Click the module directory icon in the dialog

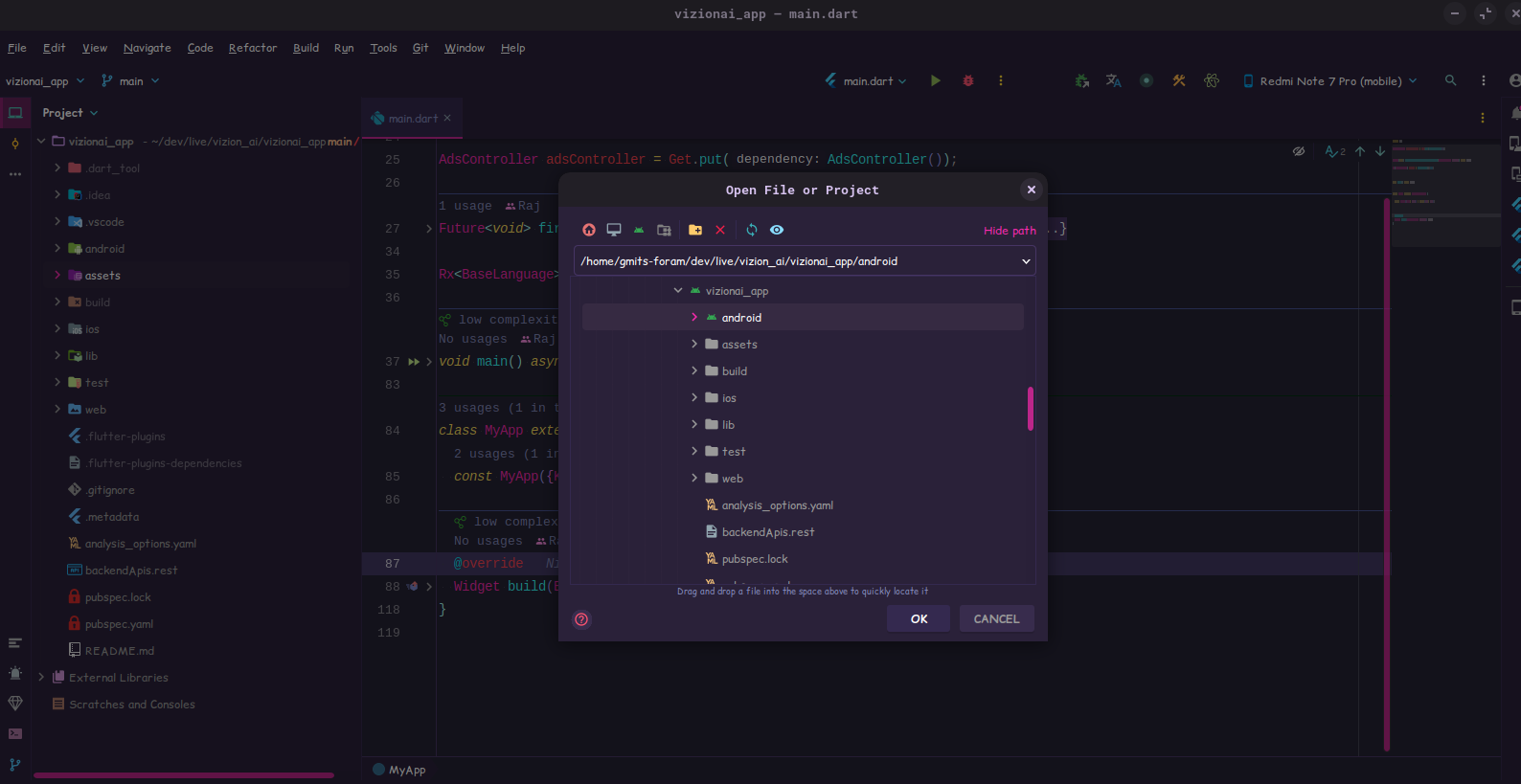point(664,230)
